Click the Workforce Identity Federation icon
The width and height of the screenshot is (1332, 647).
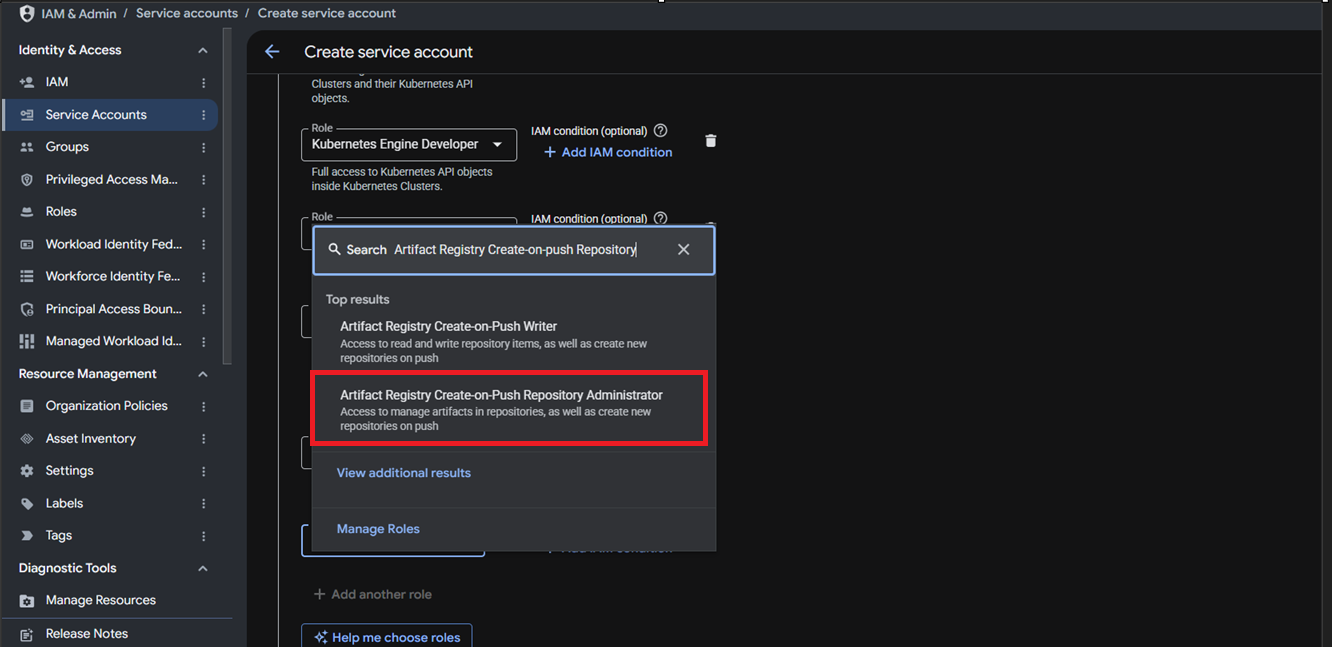click(27, 277)
